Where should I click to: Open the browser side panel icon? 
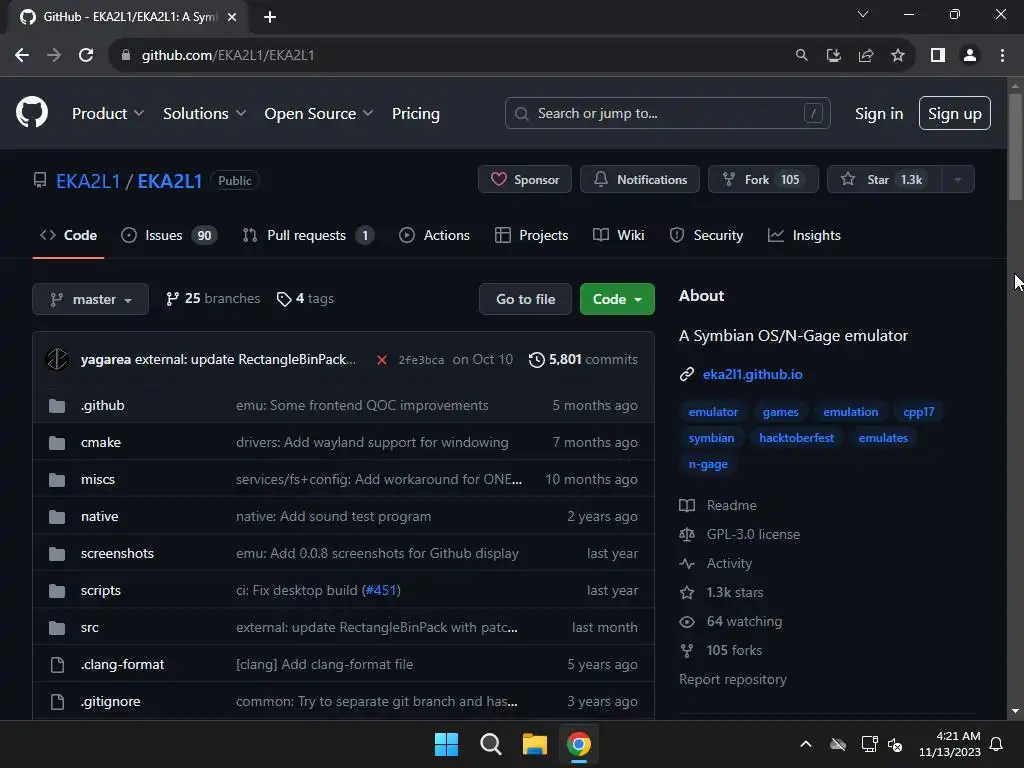click(x=938, y=56)
